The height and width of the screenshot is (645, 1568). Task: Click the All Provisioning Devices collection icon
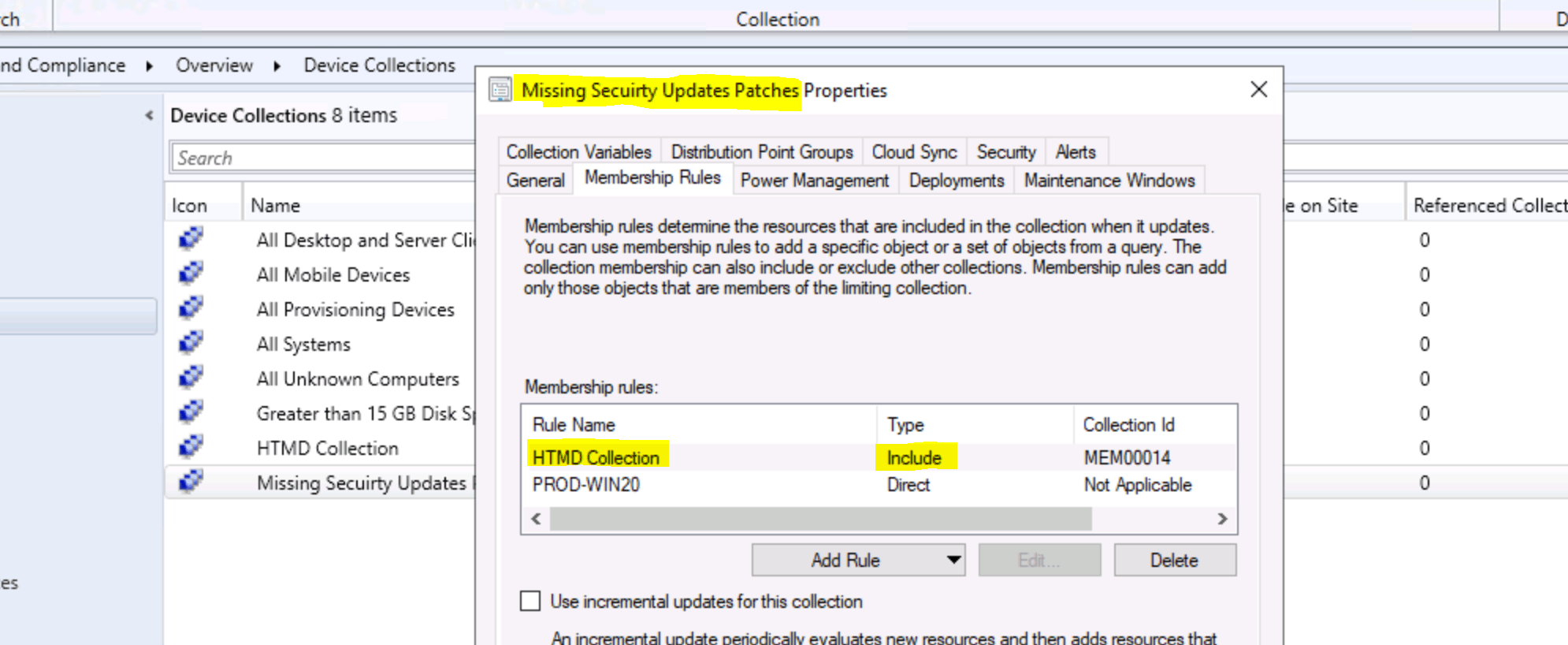click(x=191, y=308)
